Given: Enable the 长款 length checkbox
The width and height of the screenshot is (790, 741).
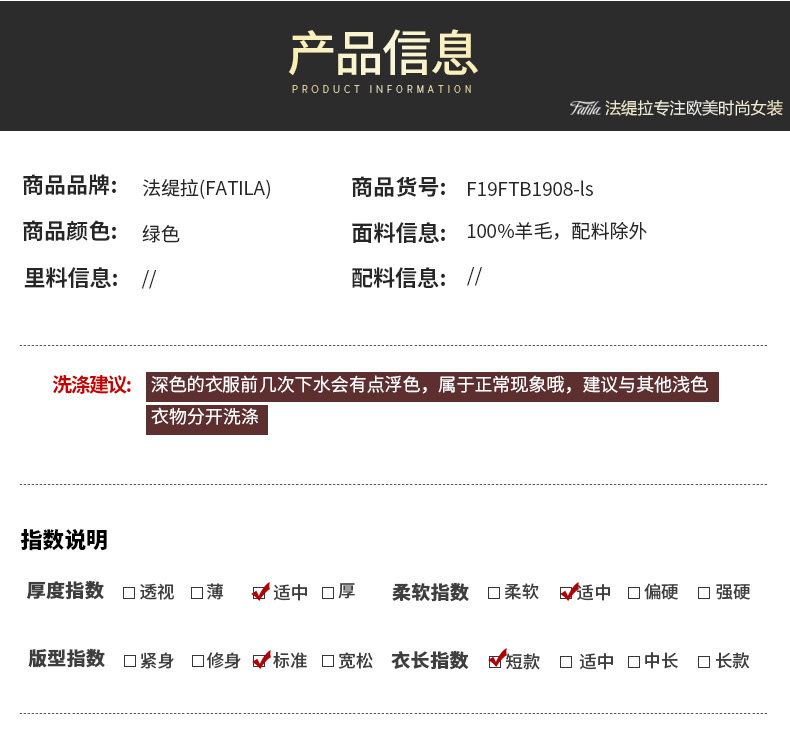Looking at the screenshot, I should 704,661.
